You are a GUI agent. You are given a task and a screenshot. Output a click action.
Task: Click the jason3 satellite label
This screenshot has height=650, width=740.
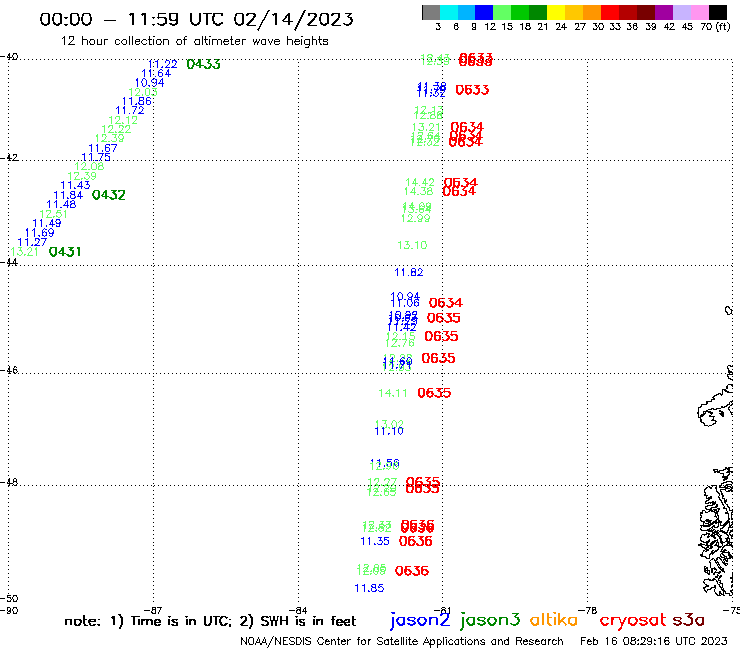point(490,620)
